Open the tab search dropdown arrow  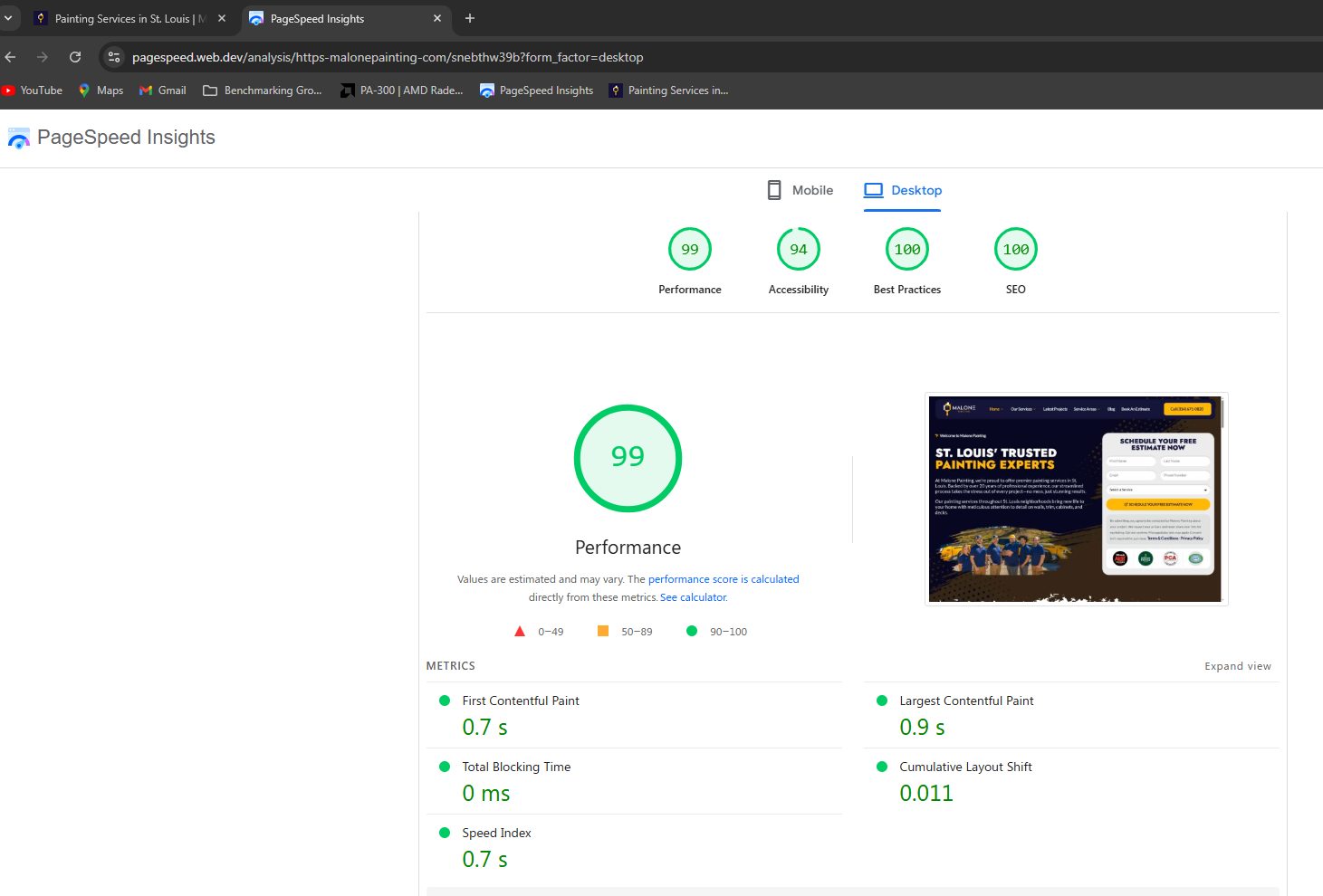click(8, 18)
